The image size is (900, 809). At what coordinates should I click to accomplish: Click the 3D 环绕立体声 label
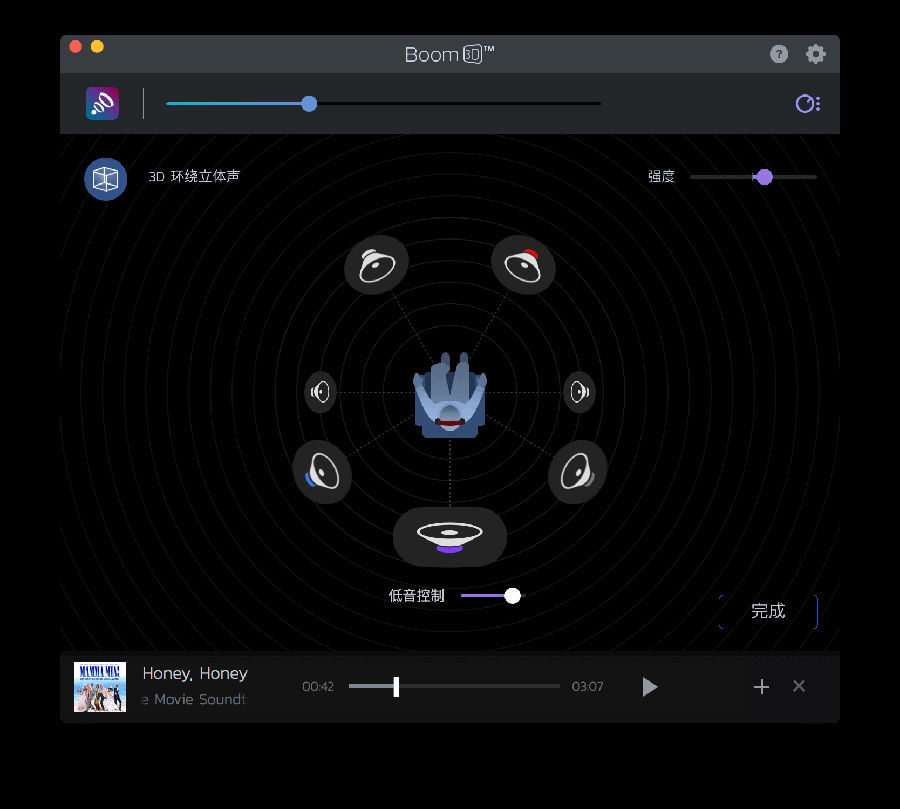click(x=194, y=176)
